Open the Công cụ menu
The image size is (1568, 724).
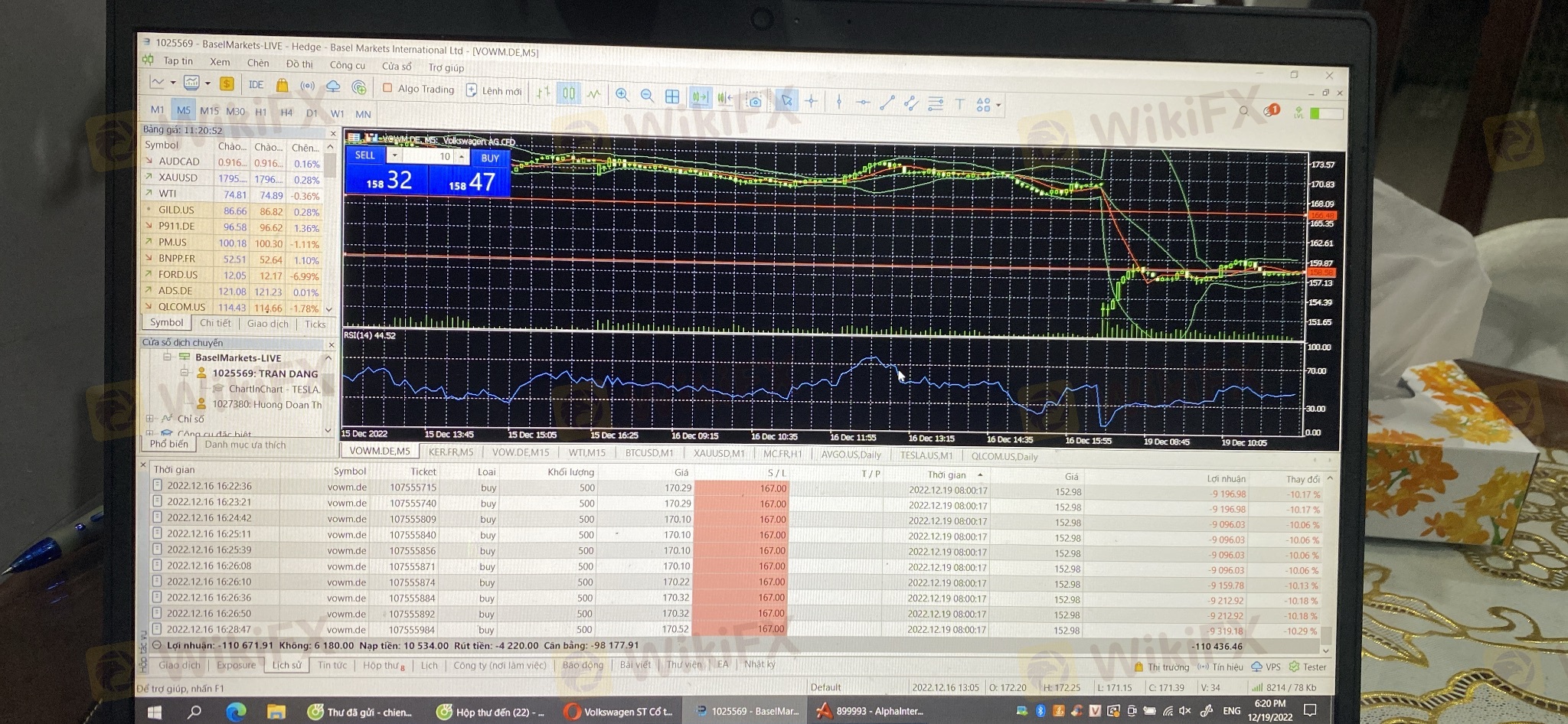coord(347,65)
